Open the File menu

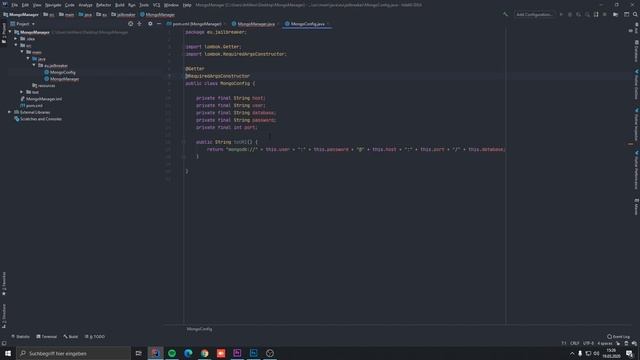point(15,5)
